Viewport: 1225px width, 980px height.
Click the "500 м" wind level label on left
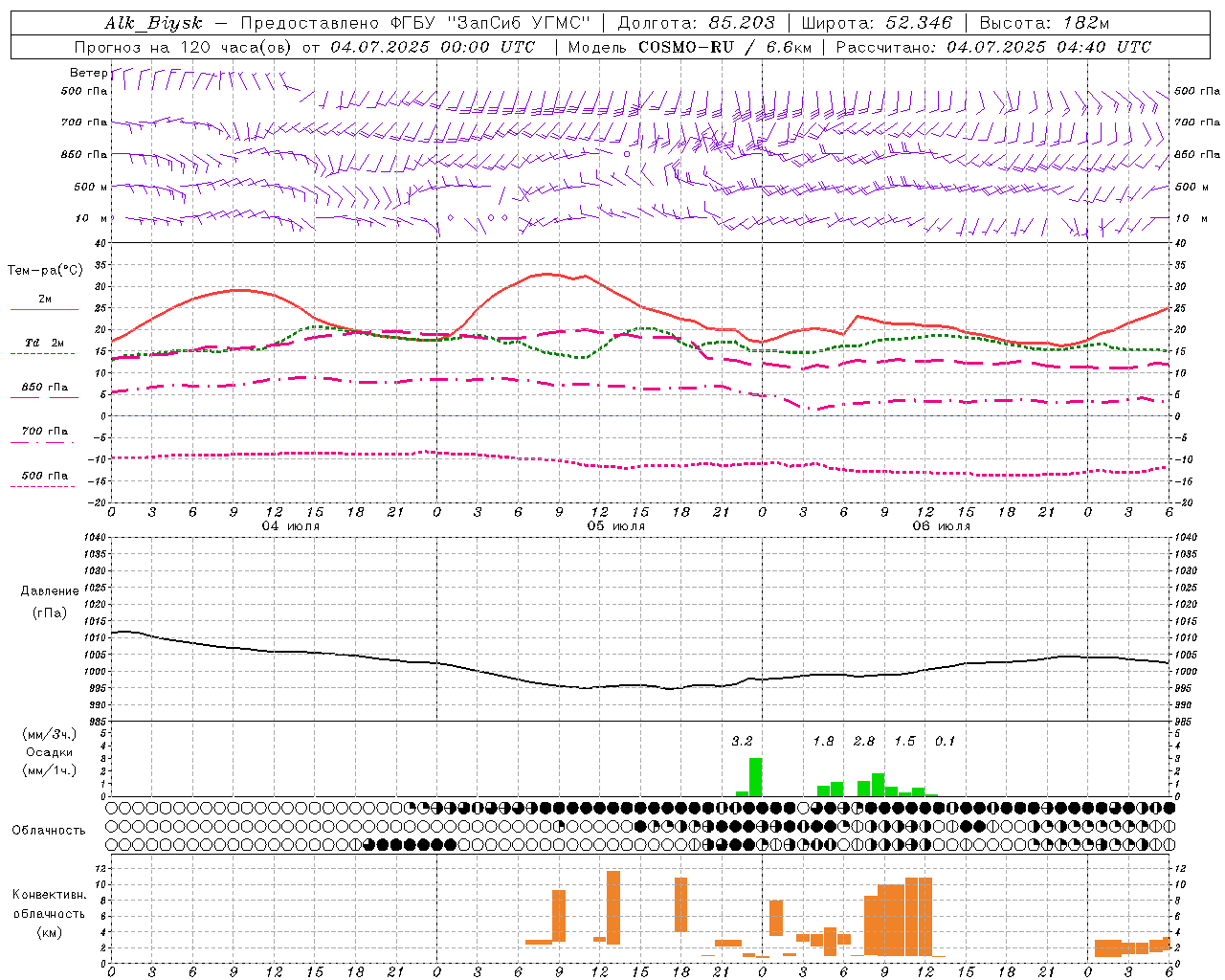[91, 187]
